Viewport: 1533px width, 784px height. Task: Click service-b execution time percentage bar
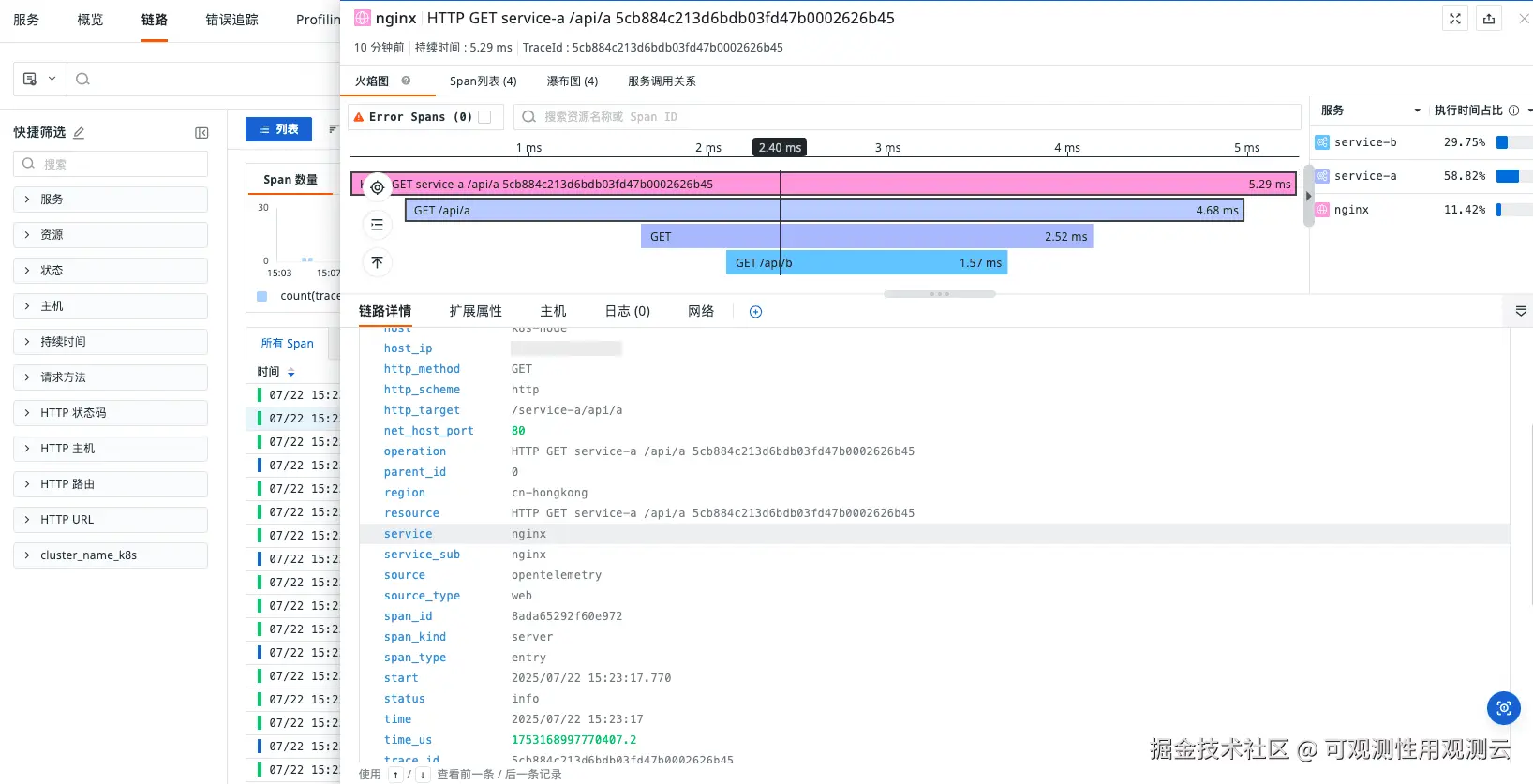click(x=1514, y=142)
